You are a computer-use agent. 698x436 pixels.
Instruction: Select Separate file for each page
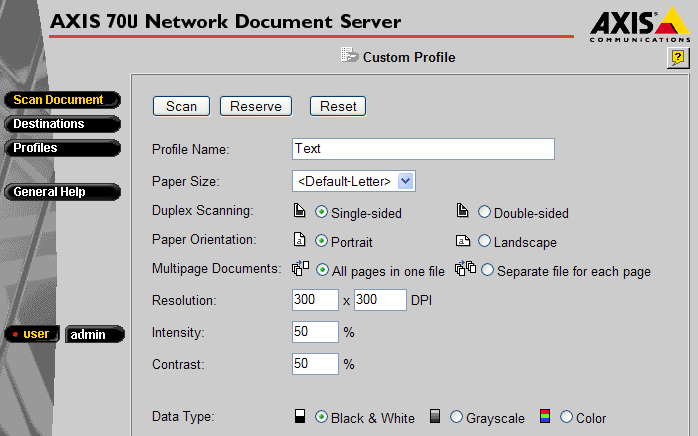487,270
